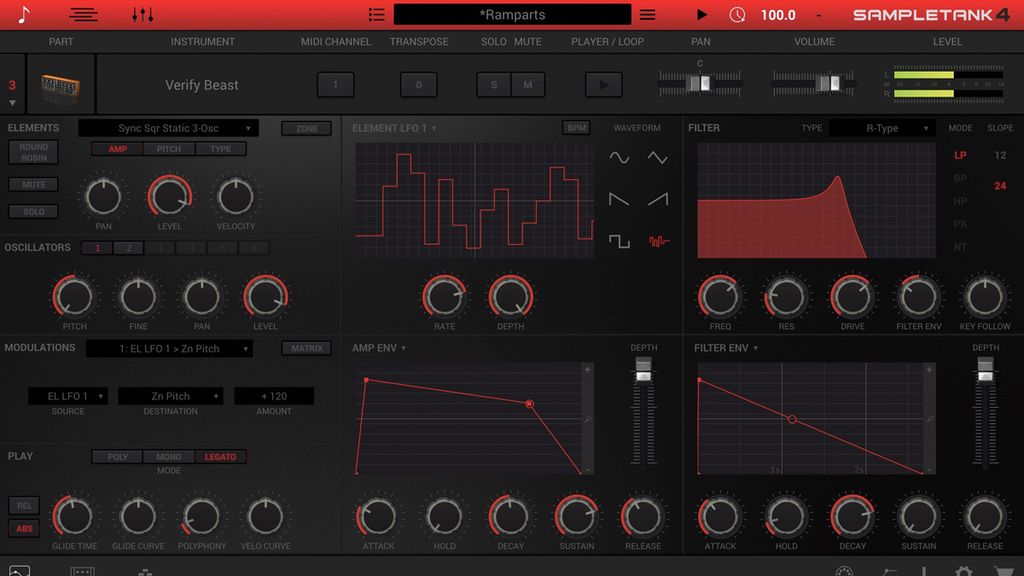Toggle Solo on the Verify Beast part
1024x576 pixels.
(492, 85)
